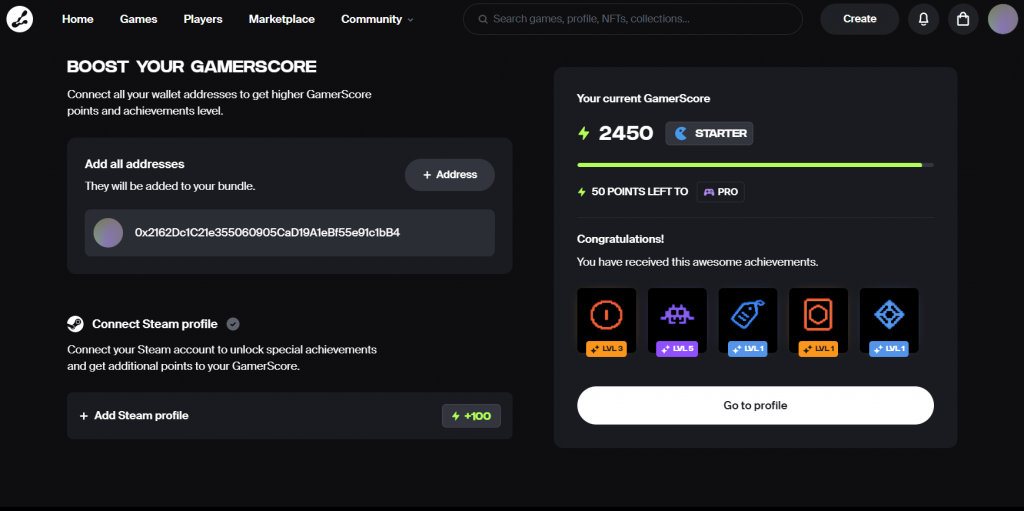Open the notifications bell

coord(923,19)
